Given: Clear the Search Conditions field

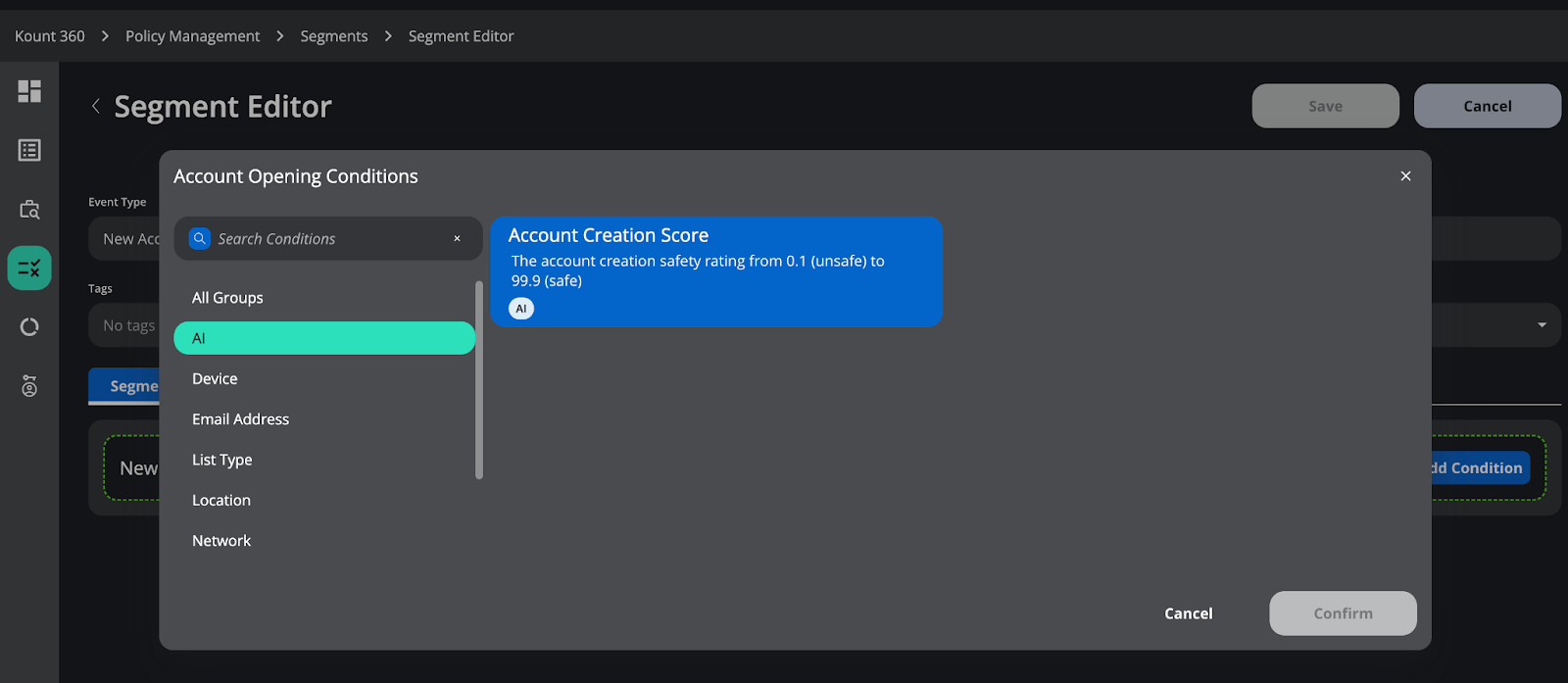Looking at the screenshot, I should coord(457,238).
